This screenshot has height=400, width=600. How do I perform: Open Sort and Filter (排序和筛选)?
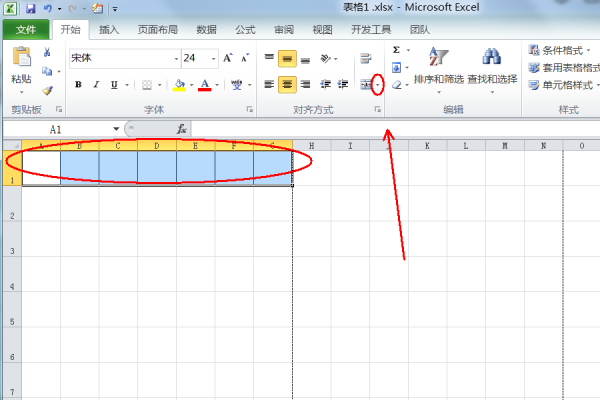pos(438,65)
